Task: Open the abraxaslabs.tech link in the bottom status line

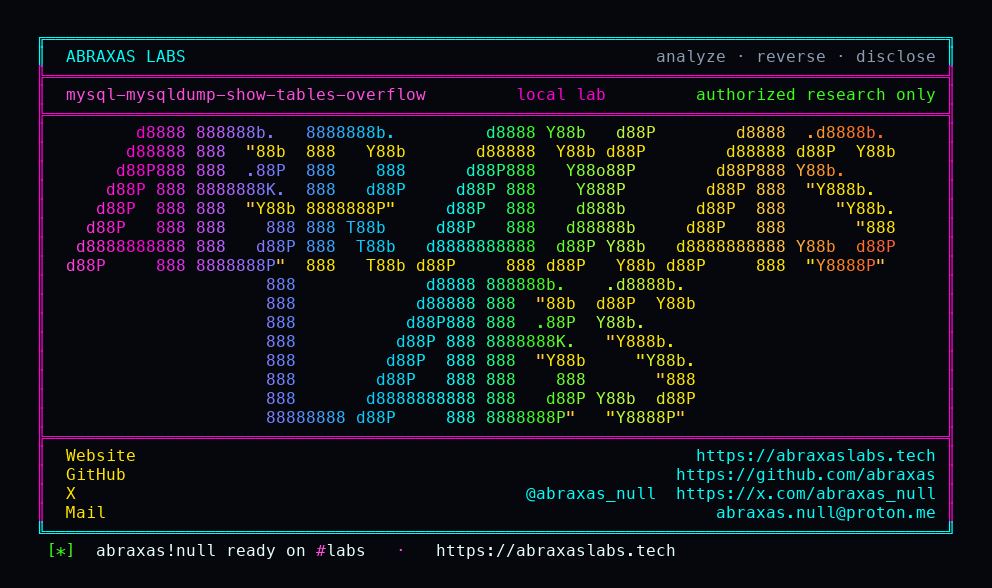Action: 555,551
